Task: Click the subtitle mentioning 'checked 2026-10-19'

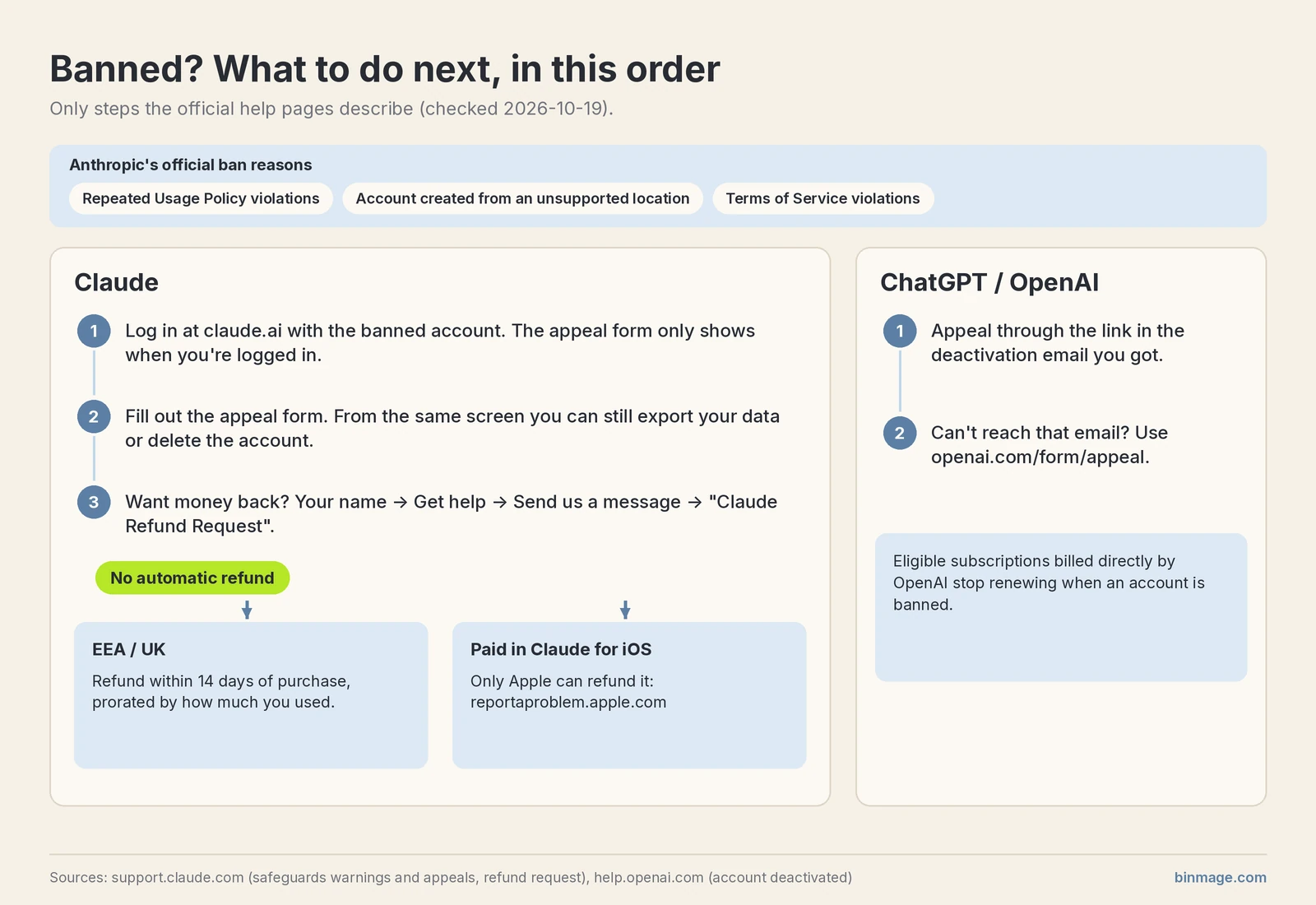Action: 331,109
